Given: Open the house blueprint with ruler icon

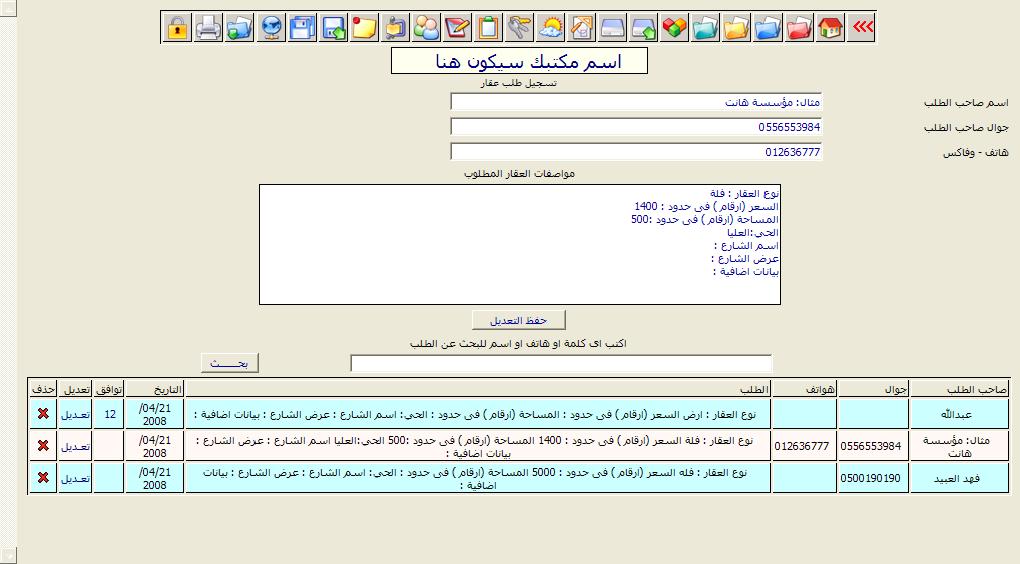Looking at the screenshot, I should click(x=582, y=27).
